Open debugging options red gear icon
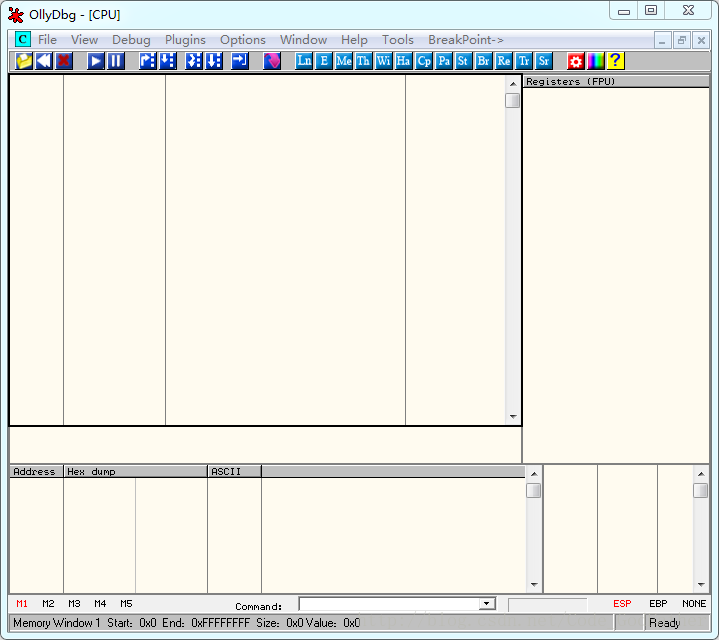Screen dimensions: 719x640 coord(575,61)
